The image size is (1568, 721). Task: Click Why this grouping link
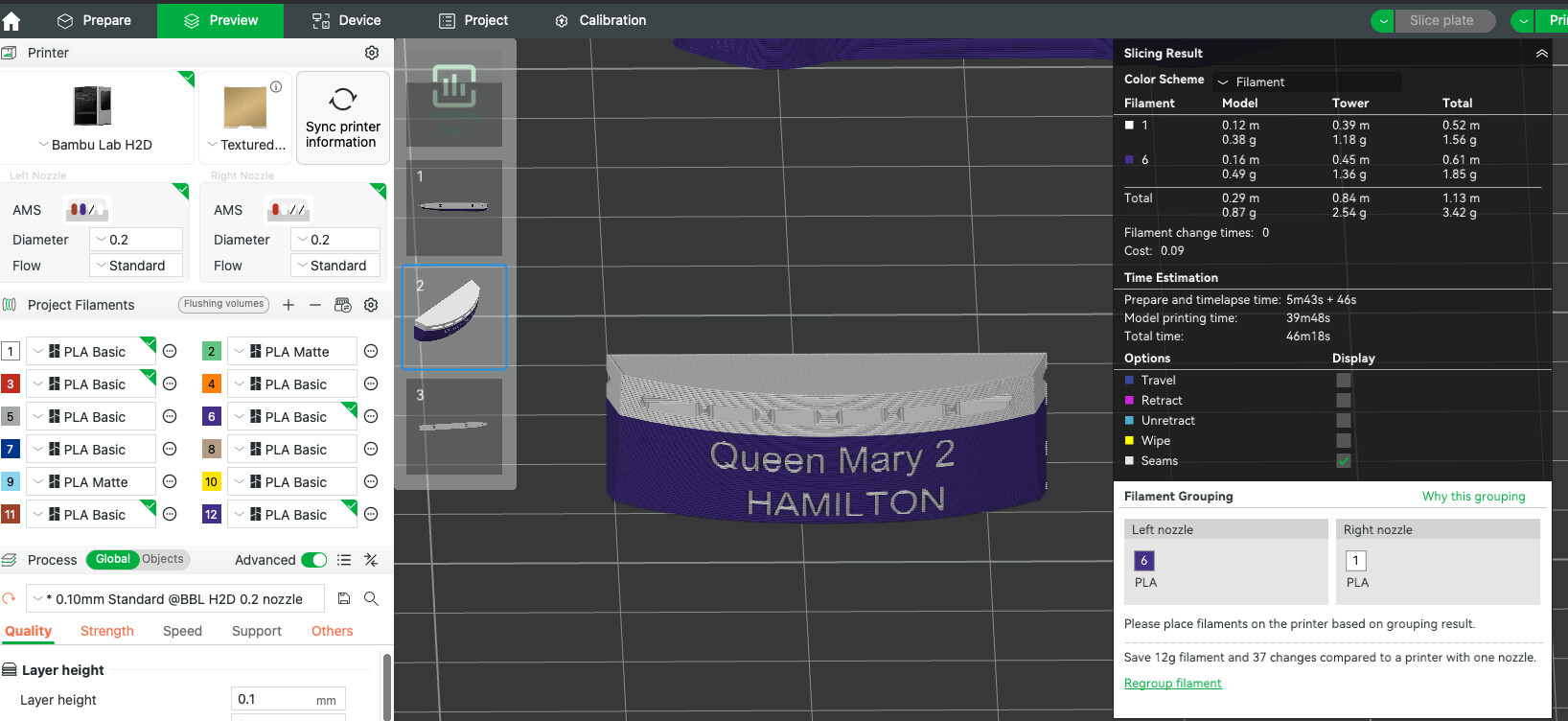coord(1474,497)
